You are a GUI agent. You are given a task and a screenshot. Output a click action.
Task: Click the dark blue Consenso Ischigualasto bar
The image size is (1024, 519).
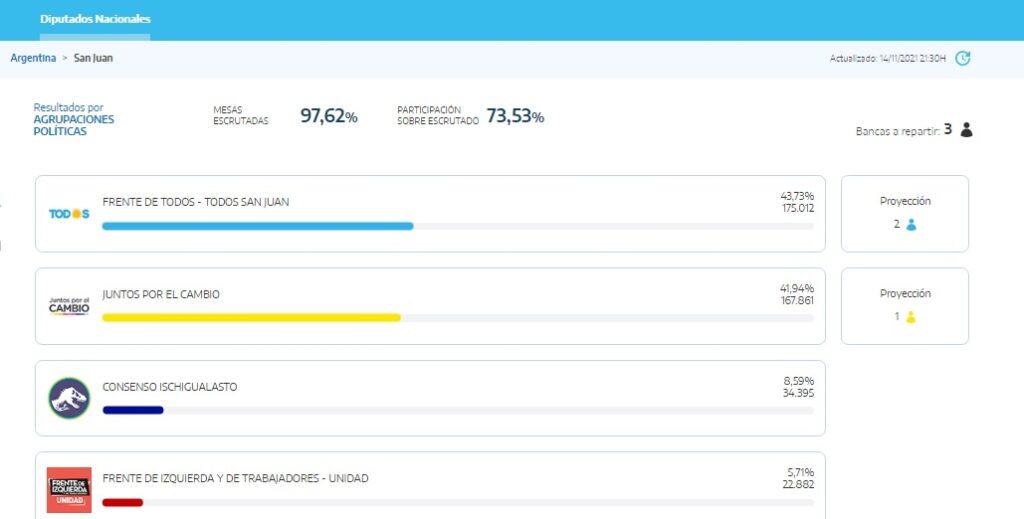click(x=133, y=411)
